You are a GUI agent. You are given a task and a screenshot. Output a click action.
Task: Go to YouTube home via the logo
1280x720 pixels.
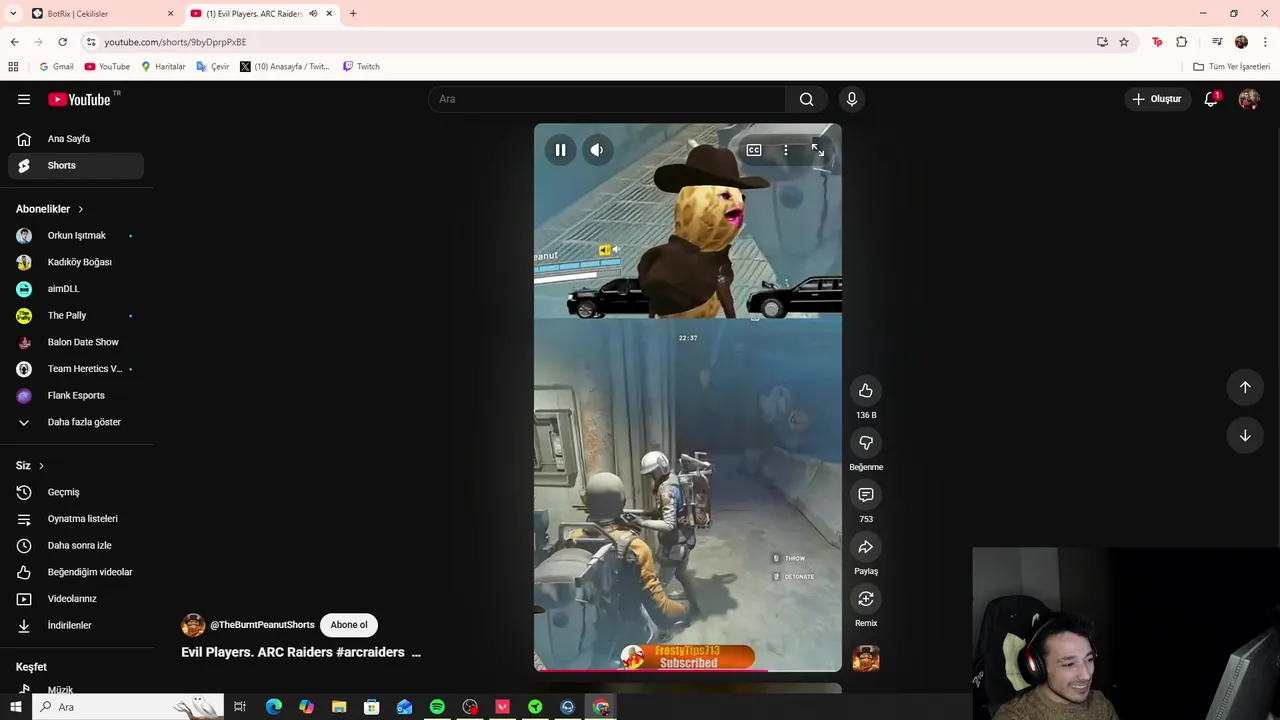80,99
